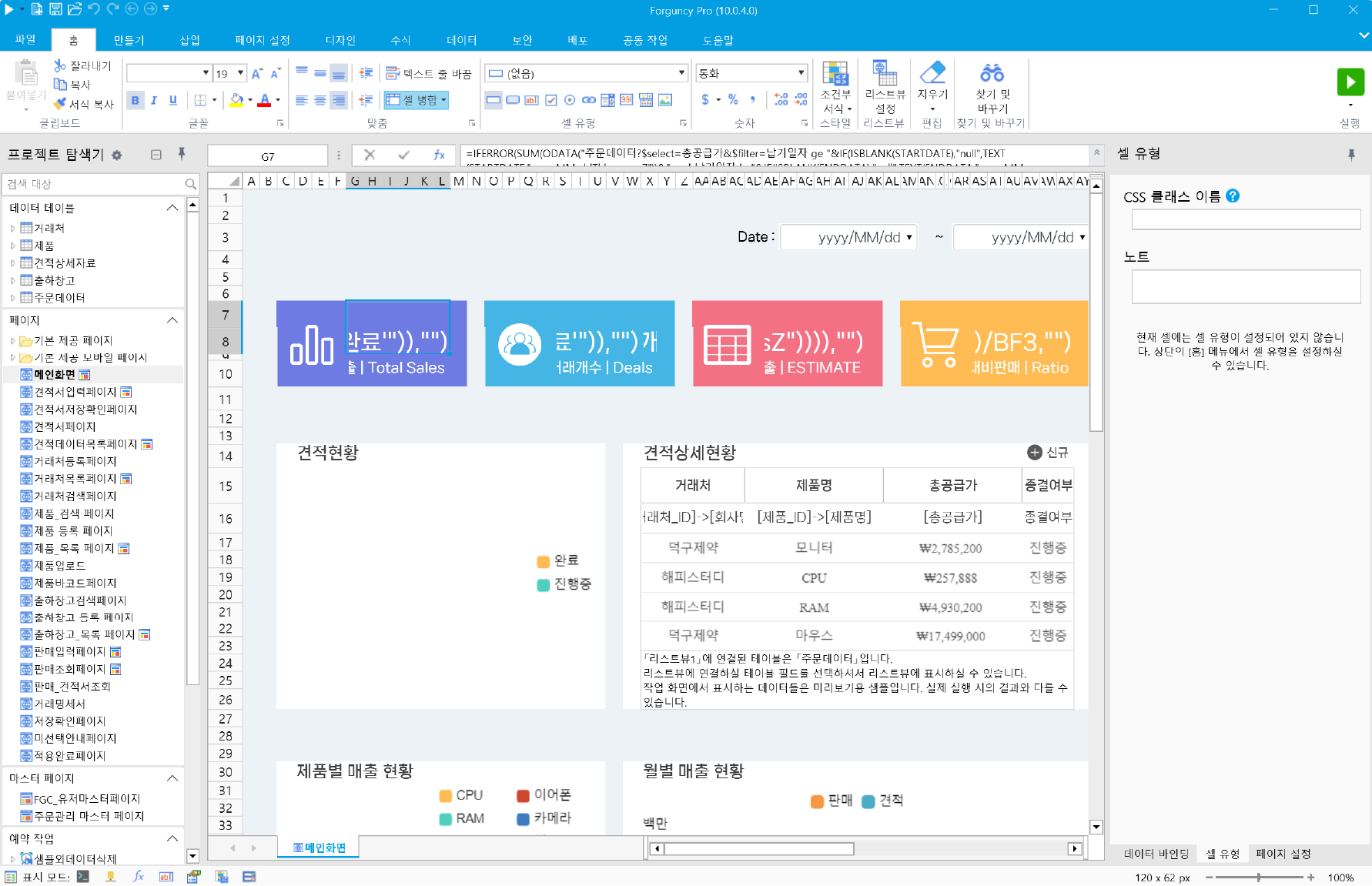The height and width of the screenshot is (886, 1372).
Task: Toggle align text right
Action: (339, 100)
